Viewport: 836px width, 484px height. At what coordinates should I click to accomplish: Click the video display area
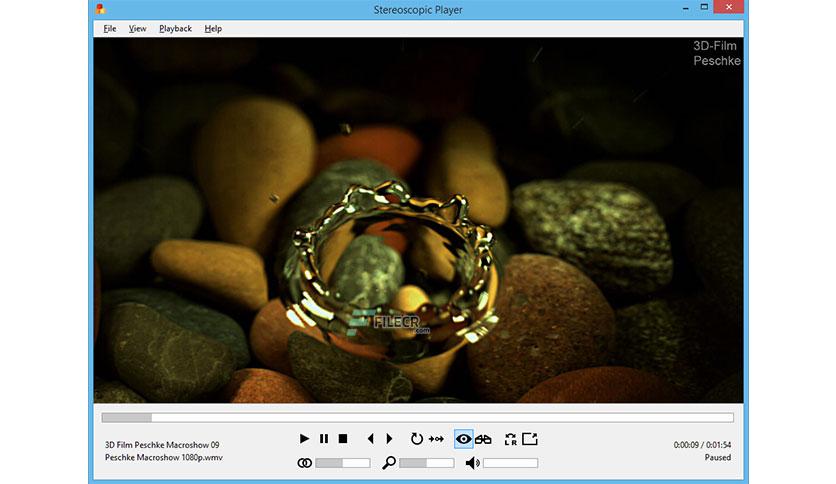(418, 220)
